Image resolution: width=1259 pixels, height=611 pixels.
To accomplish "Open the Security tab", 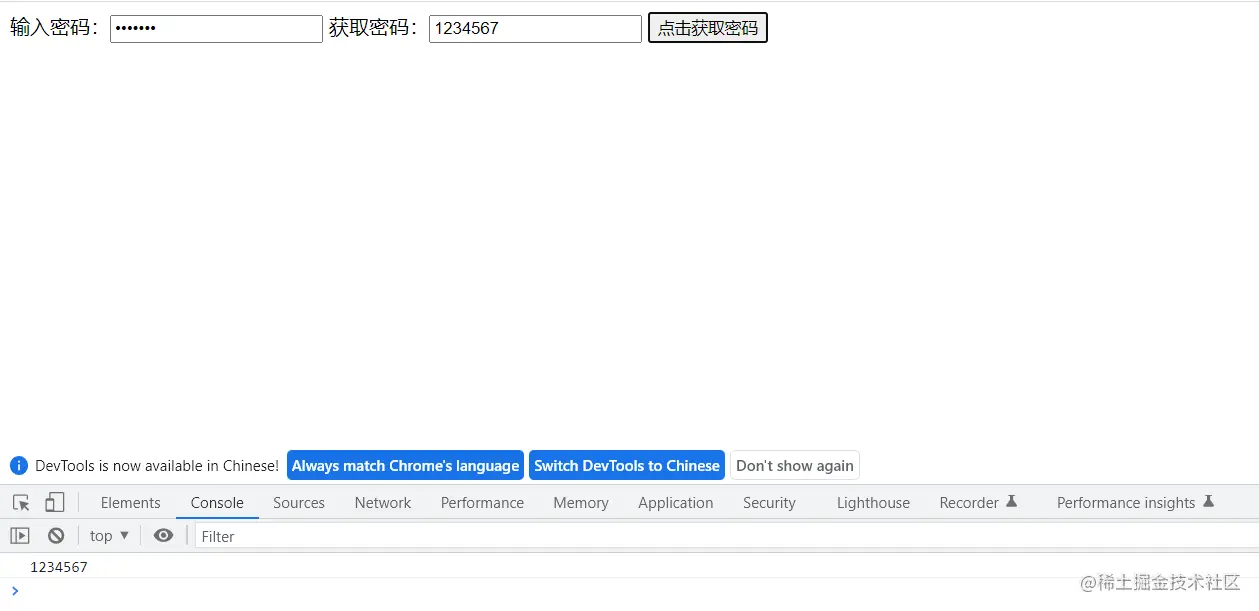I will tap(769, 503).
